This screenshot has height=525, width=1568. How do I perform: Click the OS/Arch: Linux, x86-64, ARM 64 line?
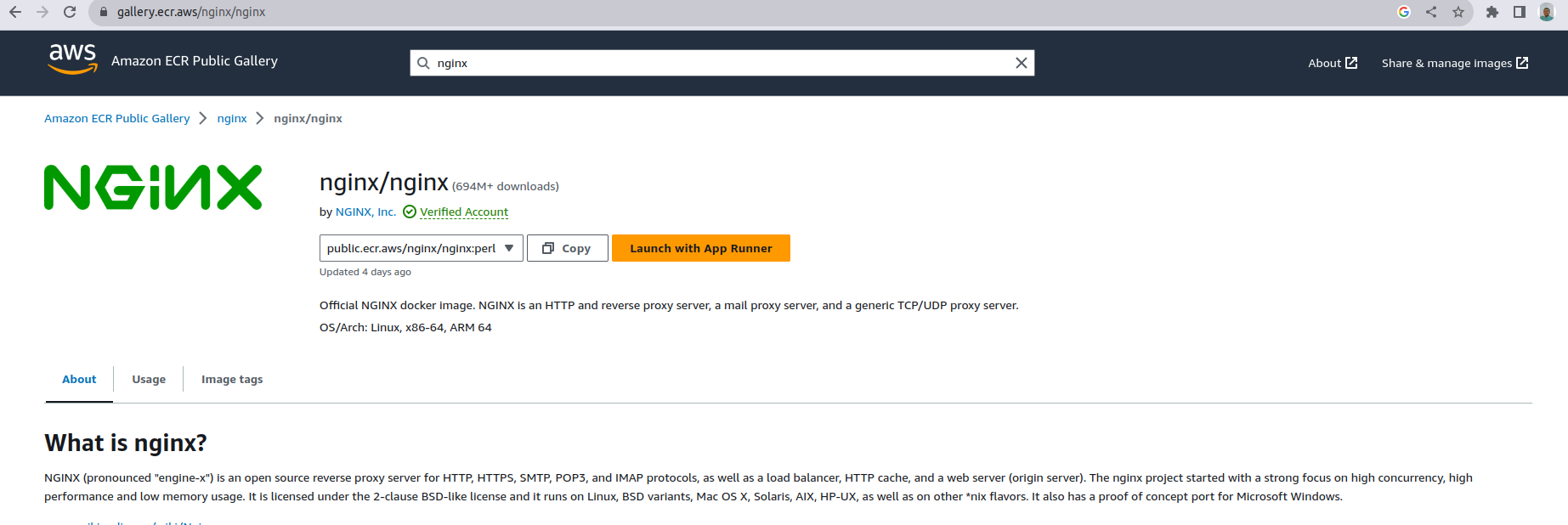point(405,327)
